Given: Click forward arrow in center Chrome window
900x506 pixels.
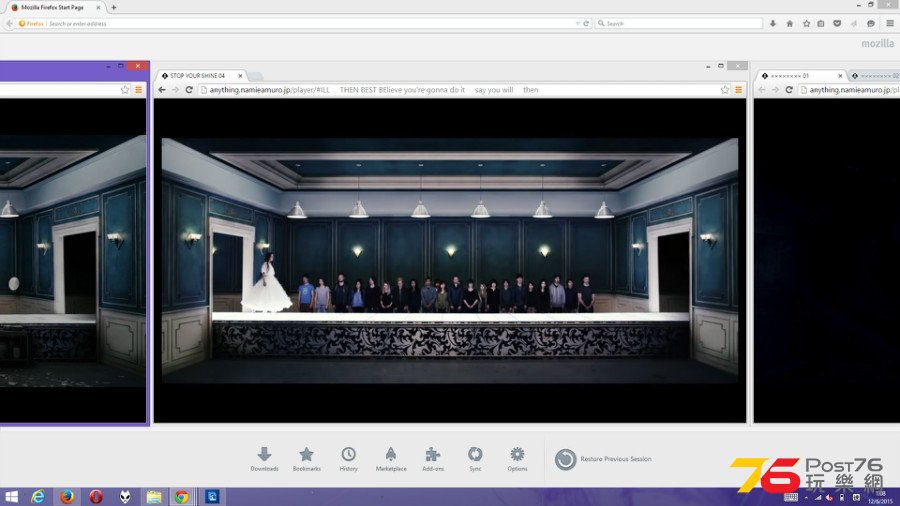Looking at the screenshot, I should click(175, 89).
